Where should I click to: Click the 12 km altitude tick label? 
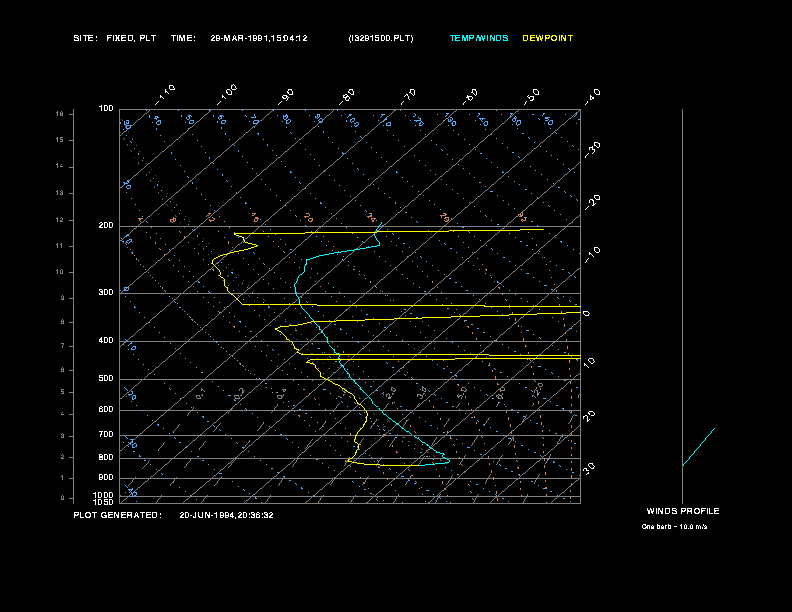point(60,220)
